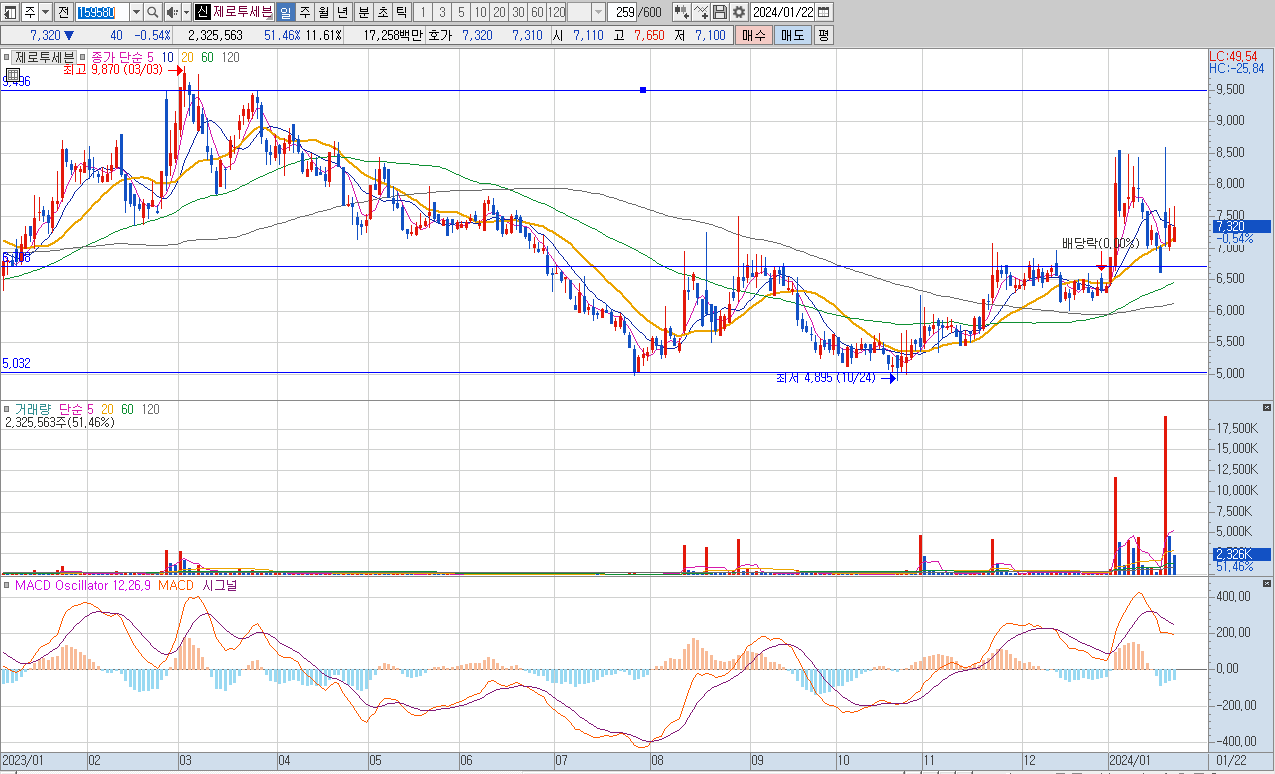
Task: Click the 5,032 horizontal line label
Action: (x=16, y=364)
